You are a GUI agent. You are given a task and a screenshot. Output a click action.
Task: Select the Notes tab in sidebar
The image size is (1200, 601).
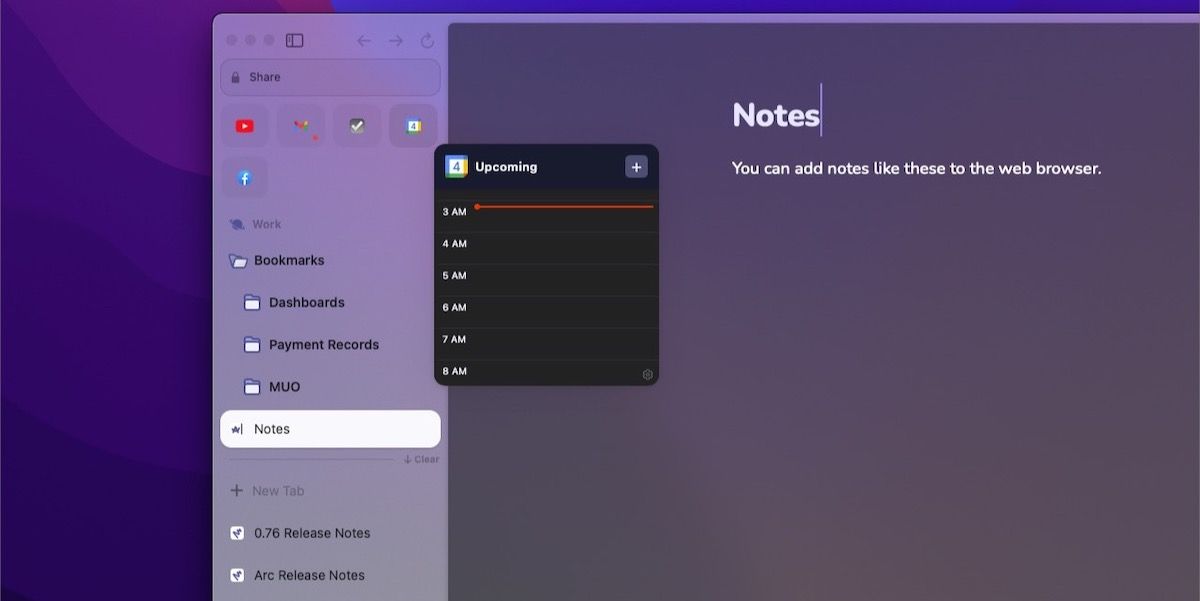coord(330,429)
